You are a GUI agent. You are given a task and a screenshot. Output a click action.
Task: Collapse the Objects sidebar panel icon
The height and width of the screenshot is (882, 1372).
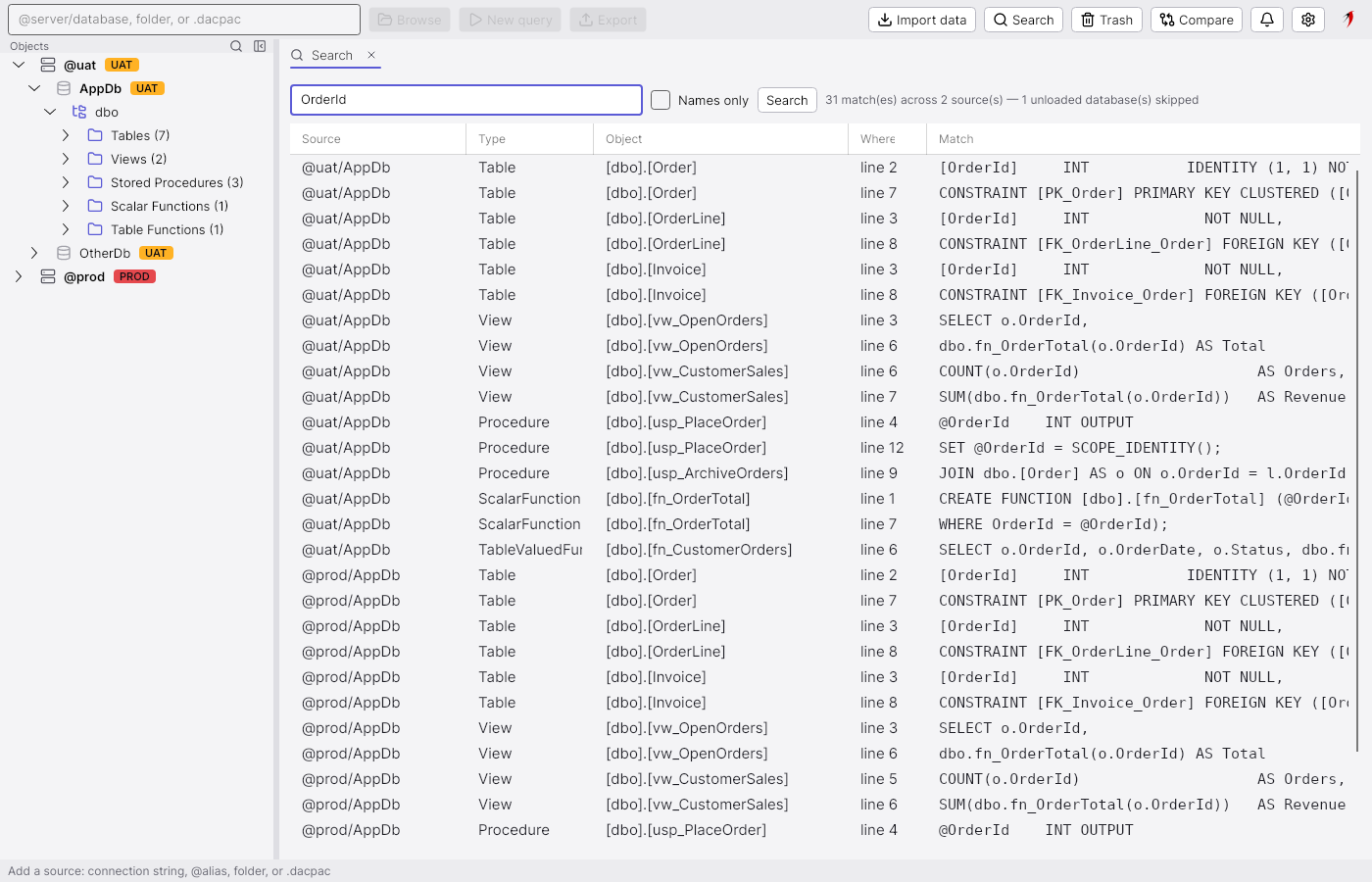[x=260, y=46]
